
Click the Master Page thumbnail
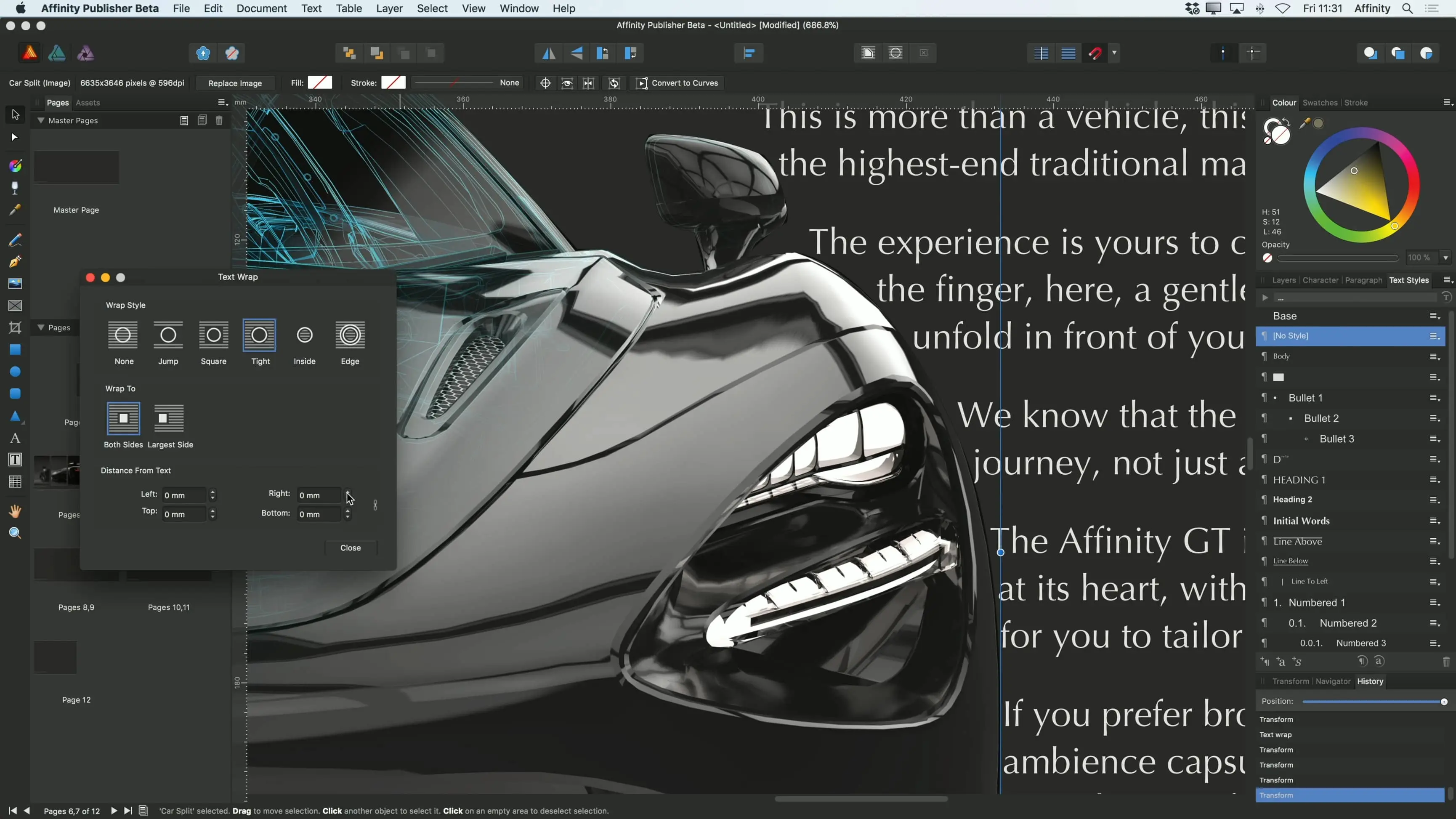point(76,168)
